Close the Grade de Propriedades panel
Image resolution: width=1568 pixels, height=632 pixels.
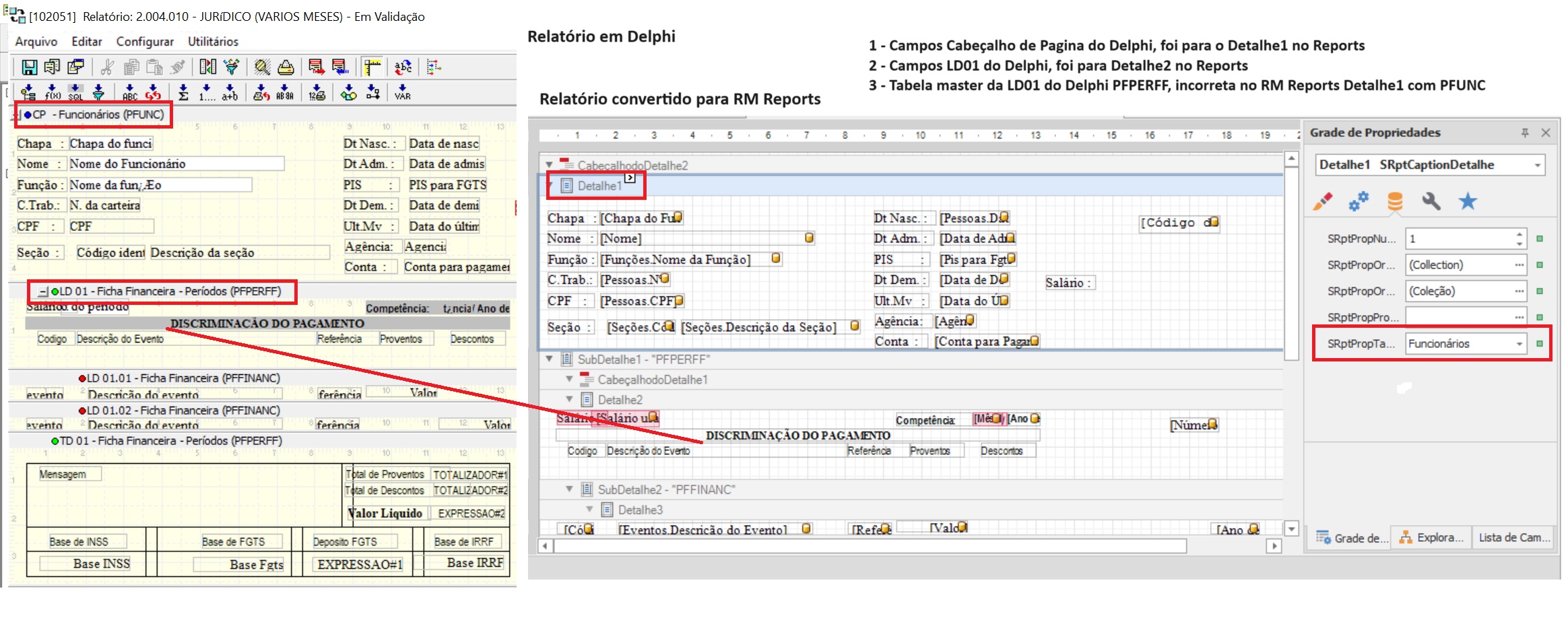tap(1546, 133)
